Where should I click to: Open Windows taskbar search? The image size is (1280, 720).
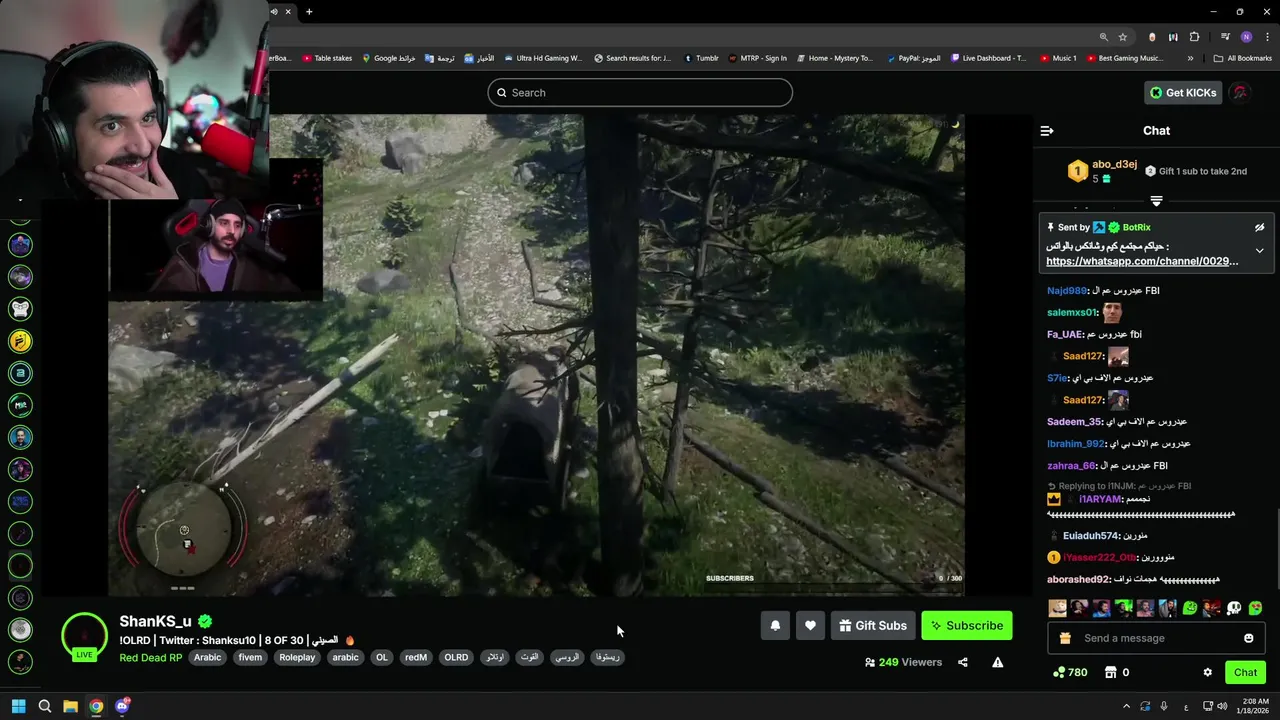click(x=45, y=706)
